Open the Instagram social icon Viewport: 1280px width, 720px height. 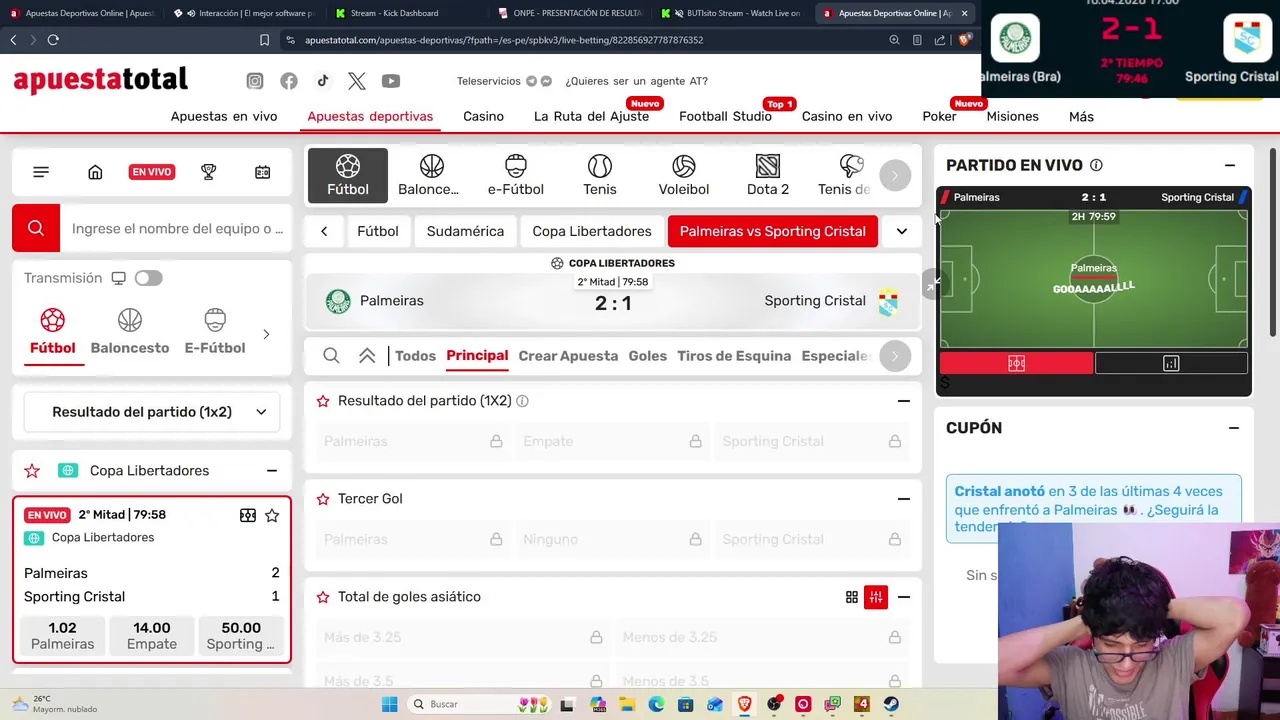(255, 81)
